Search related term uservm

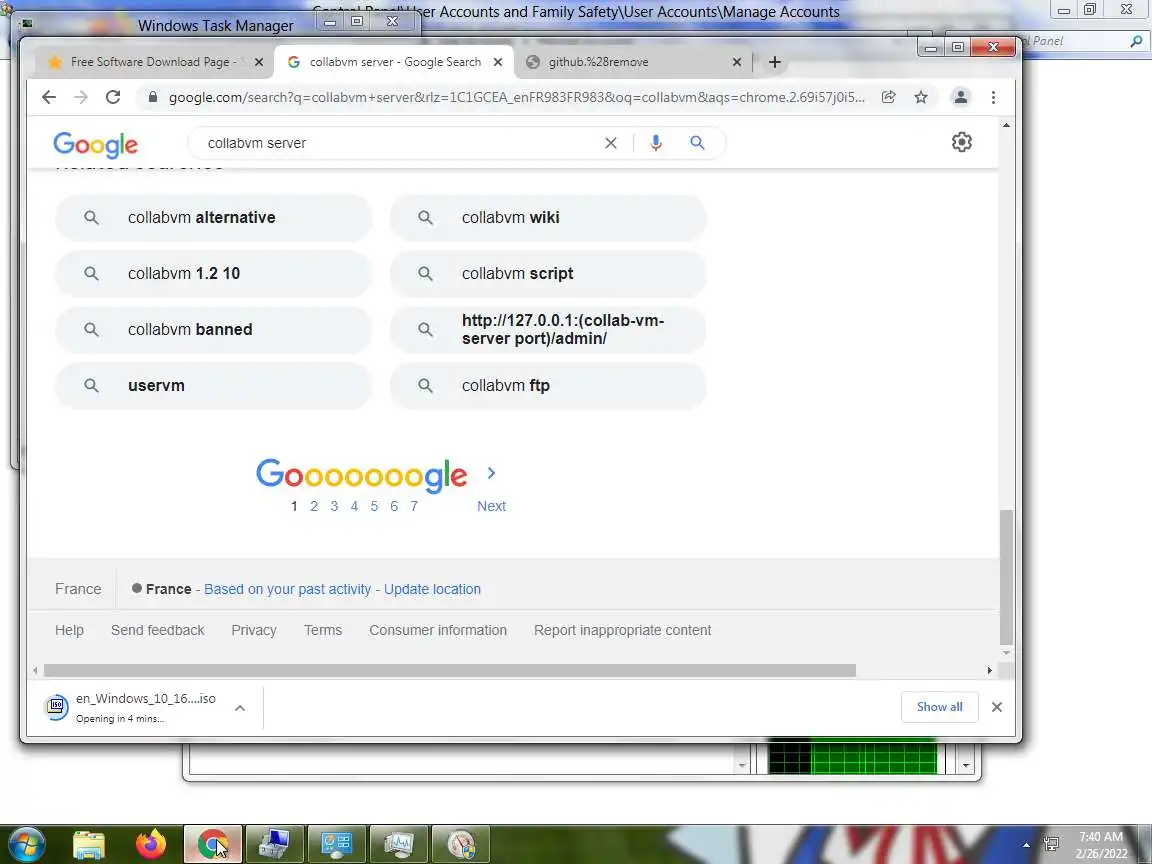(213, 385)
